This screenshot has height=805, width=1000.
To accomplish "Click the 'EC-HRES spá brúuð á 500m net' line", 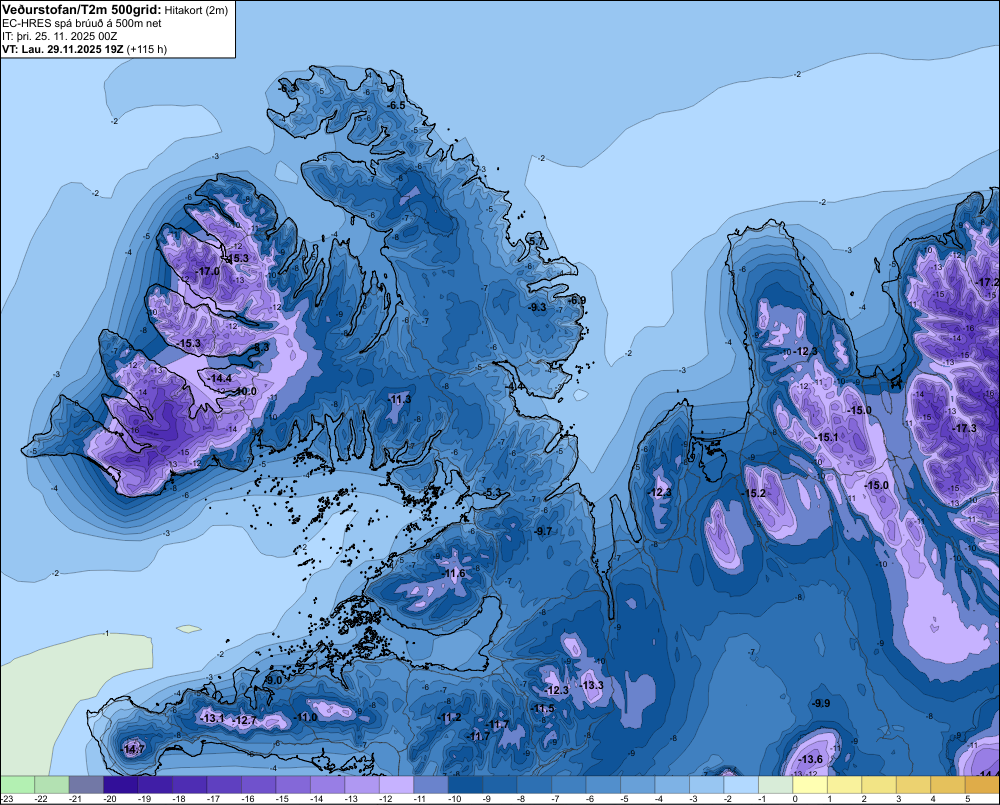I will point(82,24).
